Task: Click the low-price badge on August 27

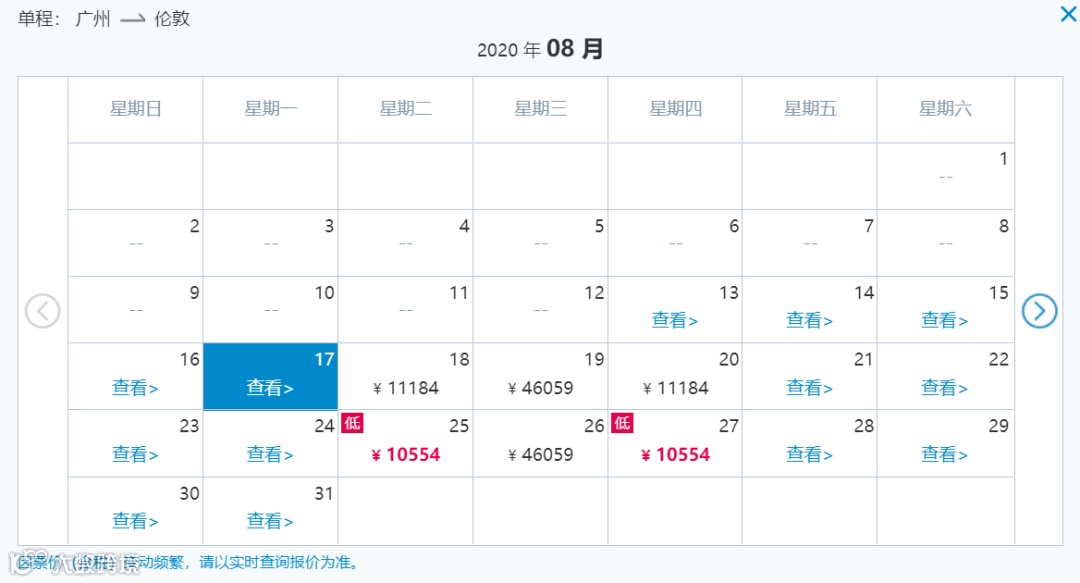Action: click(623, 423)
